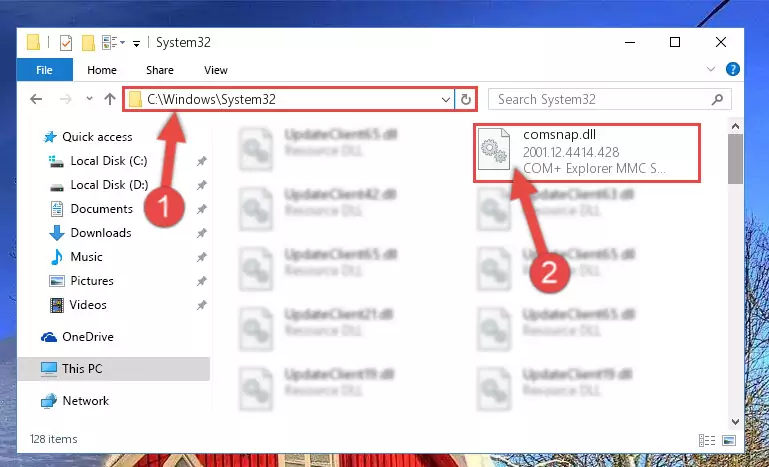Open Documents in the sidebar

click(102, 209)
